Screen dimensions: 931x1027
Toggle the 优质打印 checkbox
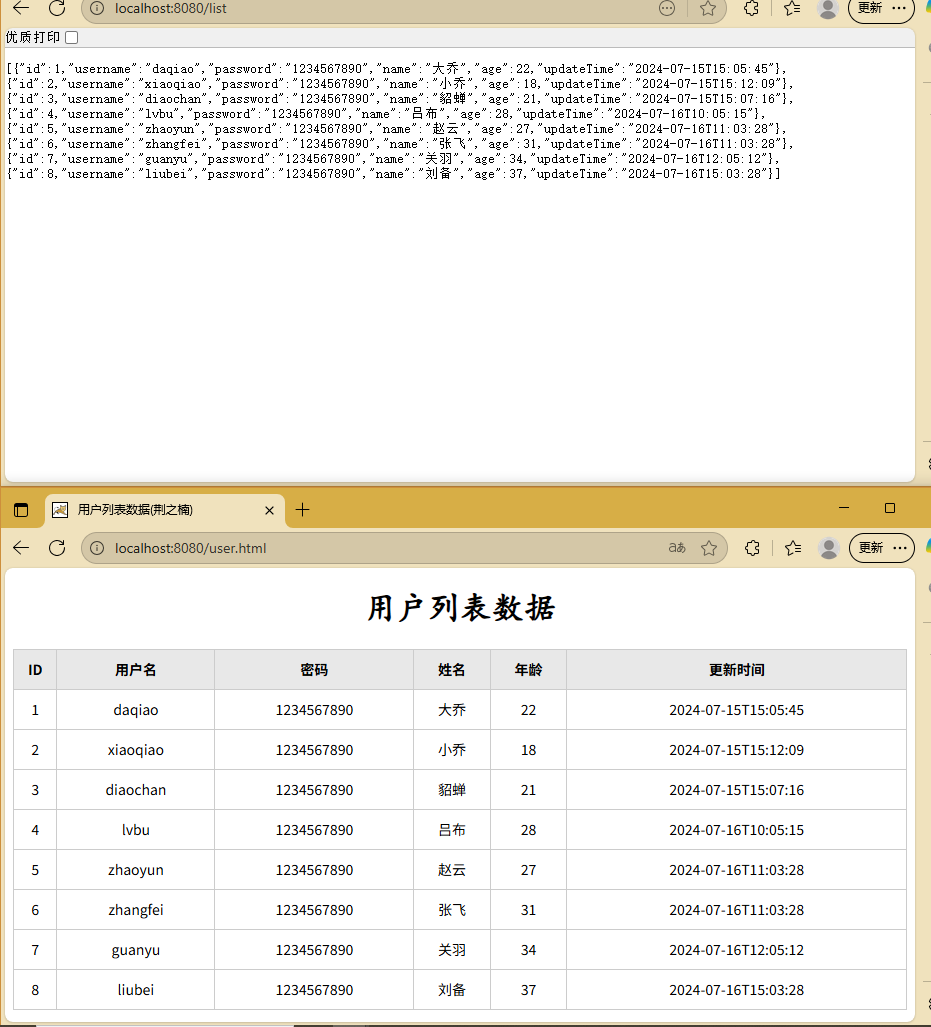(x=72, y=37)
